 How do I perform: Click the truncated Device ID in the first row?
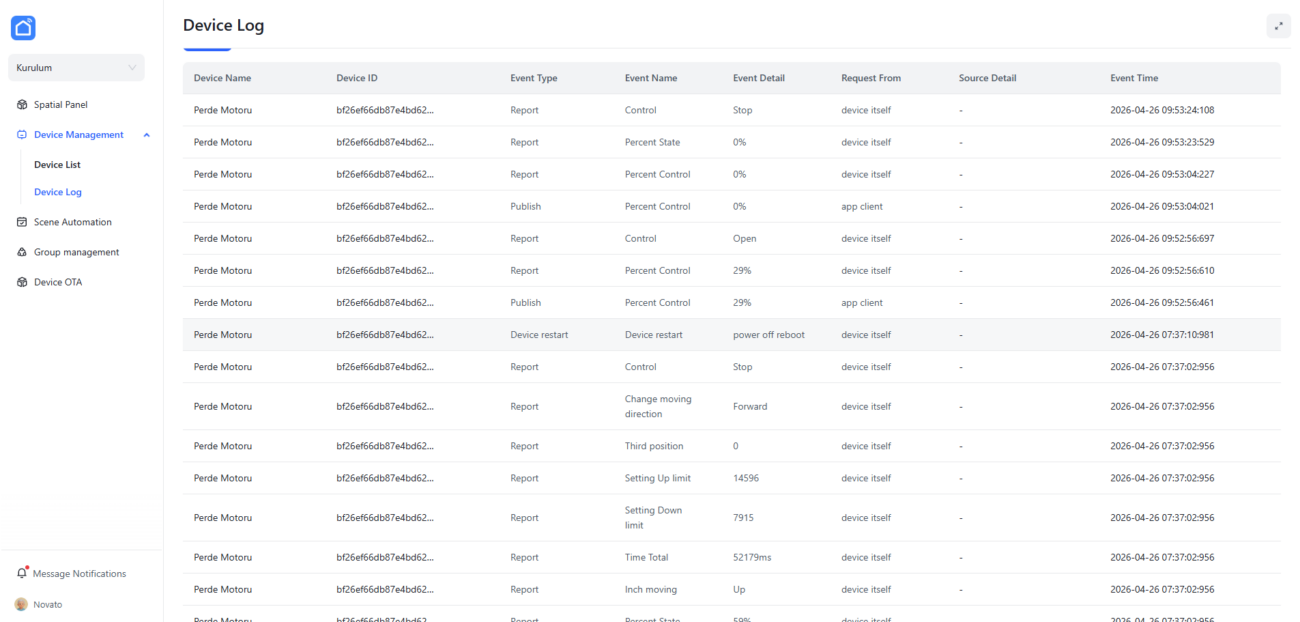[384, 110]
